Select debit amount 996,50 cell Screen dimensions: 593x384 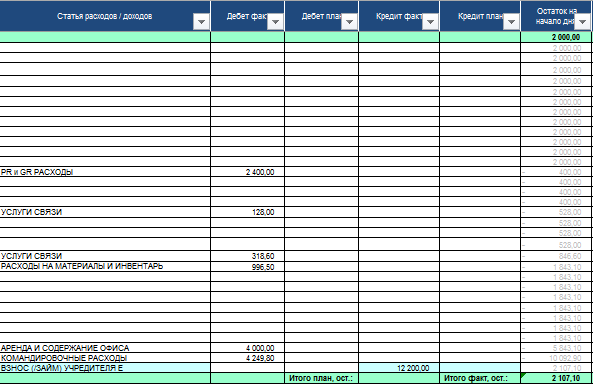coord(247,266)
